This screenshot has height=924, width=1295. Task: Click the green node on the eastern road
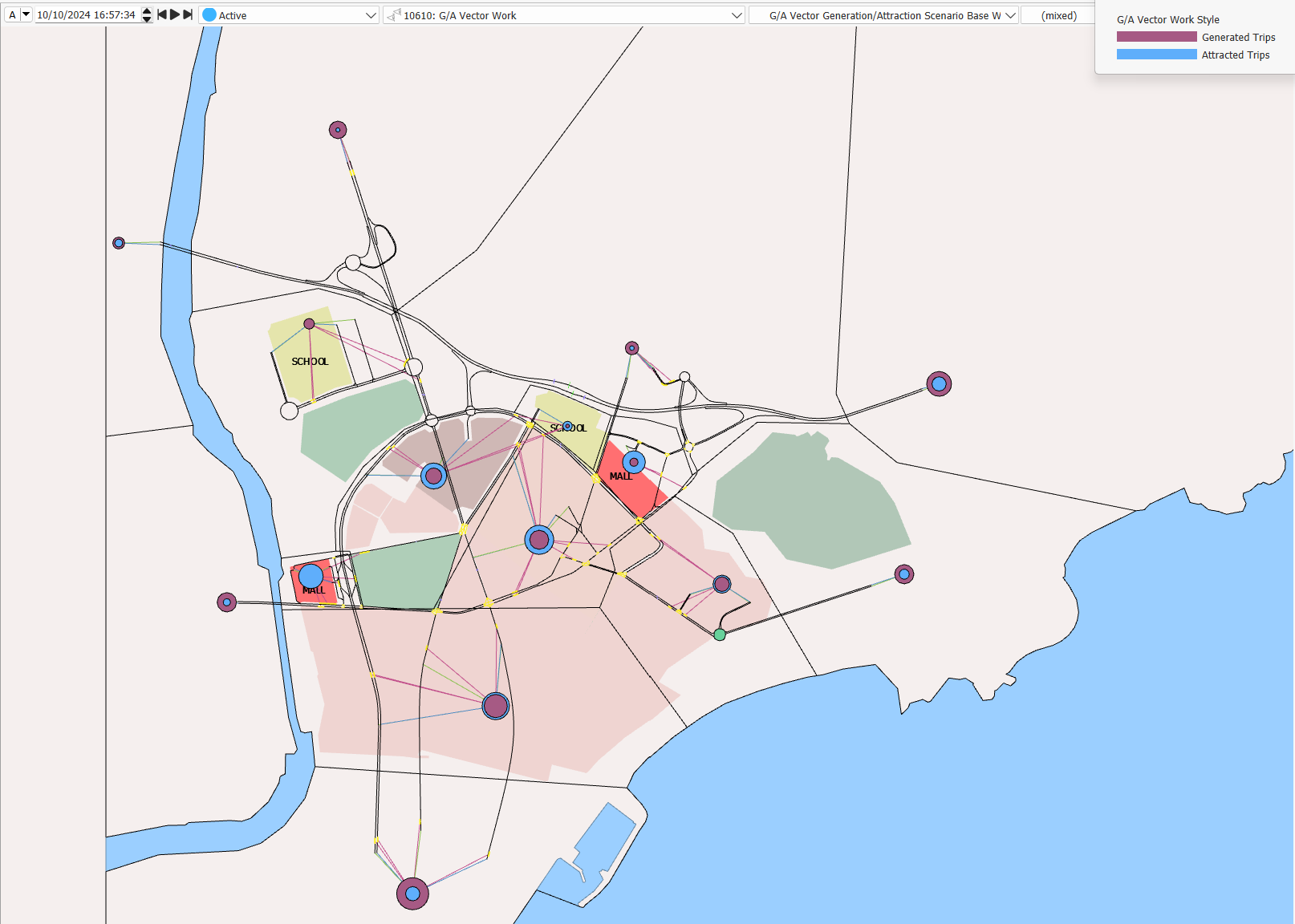pyautogui.click(x=721, y=634)
